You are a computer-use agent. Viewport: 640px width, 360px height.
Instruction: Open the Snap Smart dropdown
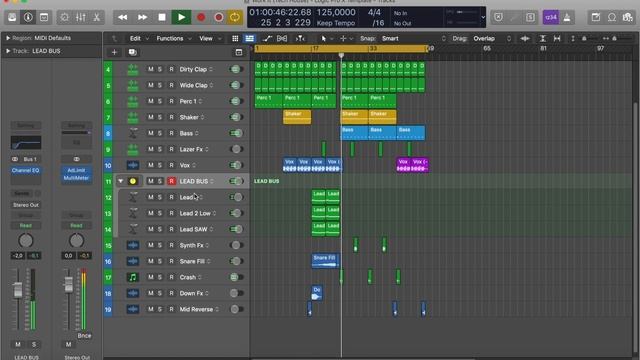tap(413, 38)
